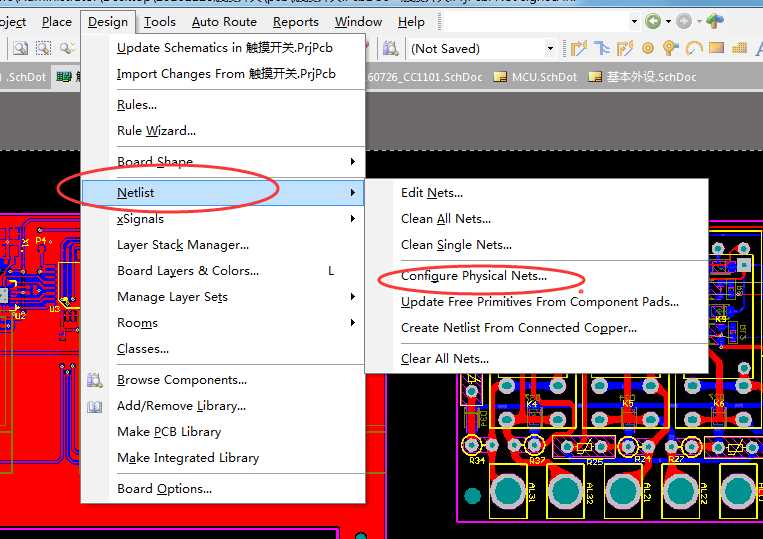This screenshot has height=539, width=763.
Task: Open Rule Wizard...
Action: 156,131
